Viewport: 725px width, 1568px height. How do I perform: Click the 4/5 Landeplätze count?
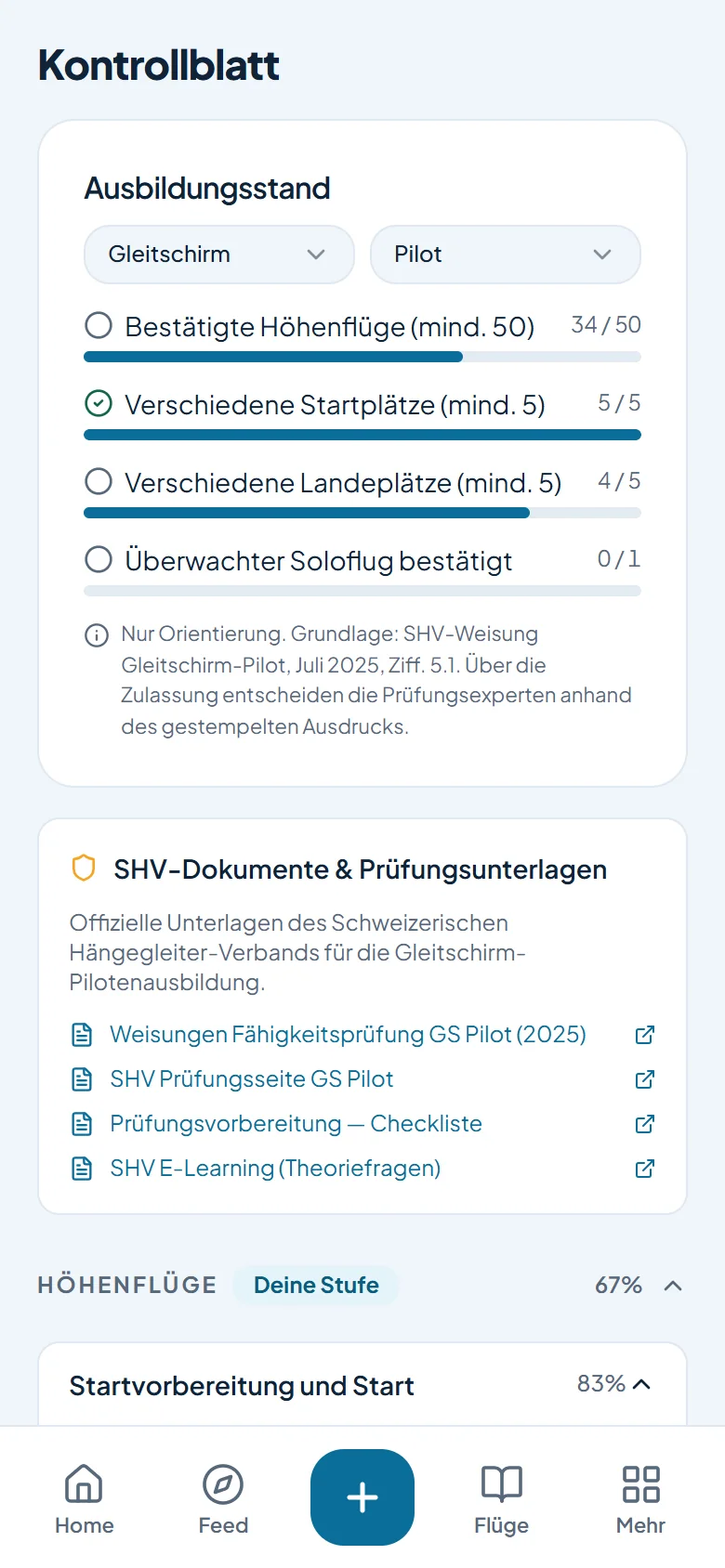pos(619,481)
